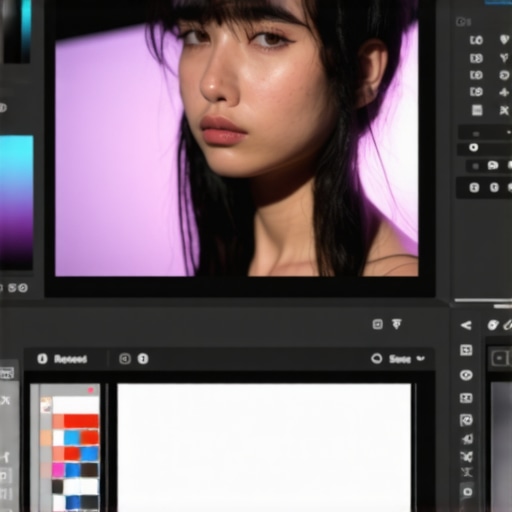Click the labeled text button beside the info icon
Screen dimensions: 512x512
(x=70, y=359)
